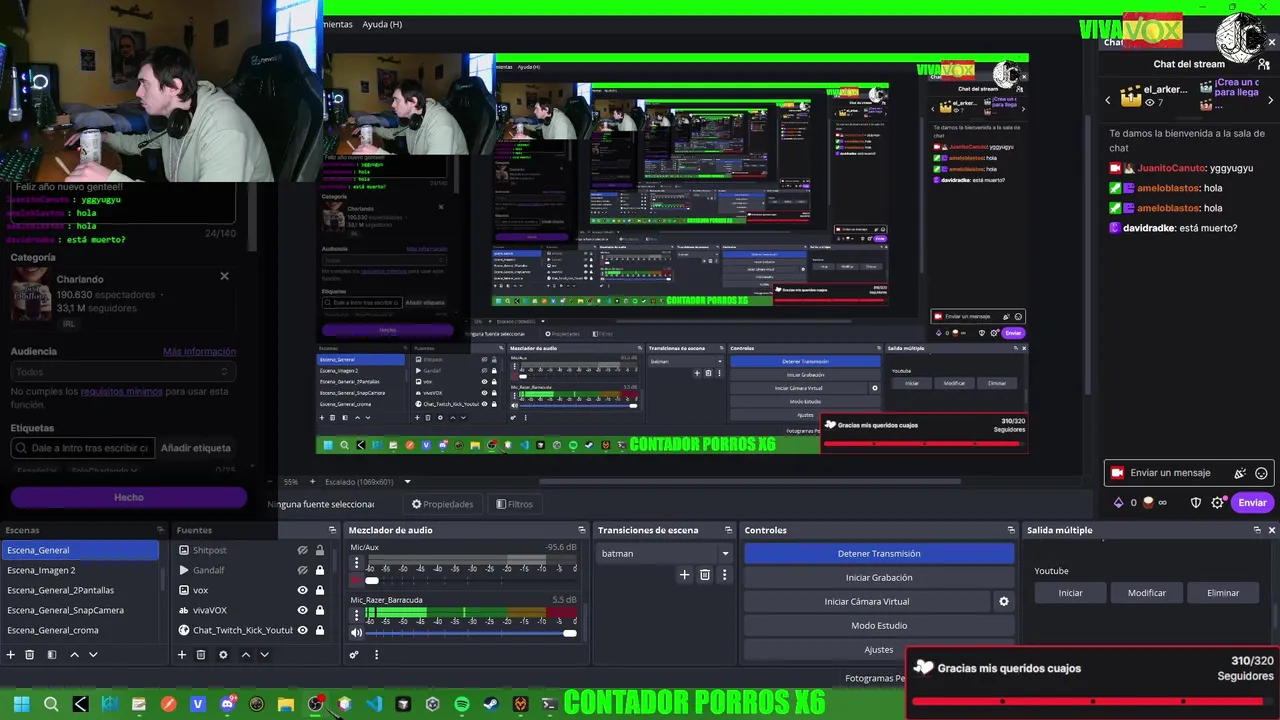Toggle lock on the Shitpost source
This screenshot has width=1280, height=720.
click(320, 550)
